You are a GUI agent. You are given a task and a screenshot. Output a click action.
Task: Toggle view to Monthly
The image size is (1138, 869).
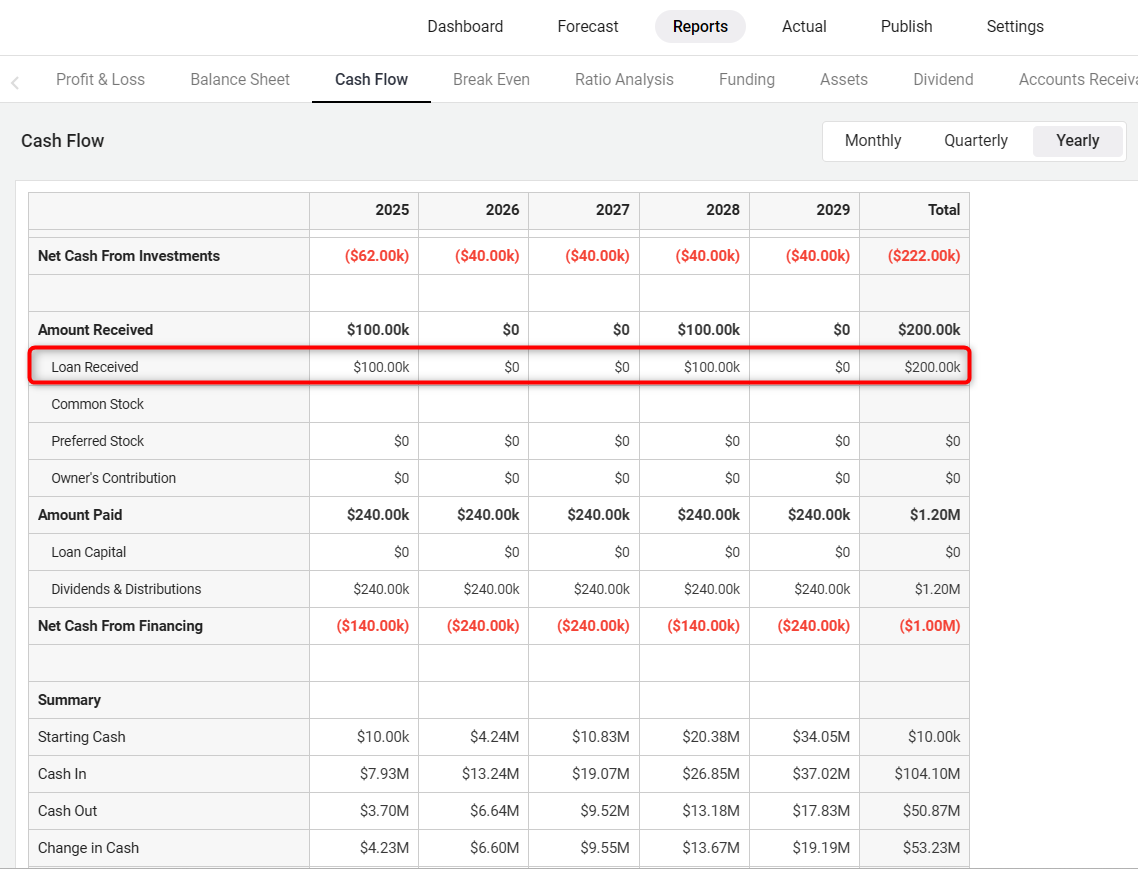pyautogui.click(x=873, y=141)
